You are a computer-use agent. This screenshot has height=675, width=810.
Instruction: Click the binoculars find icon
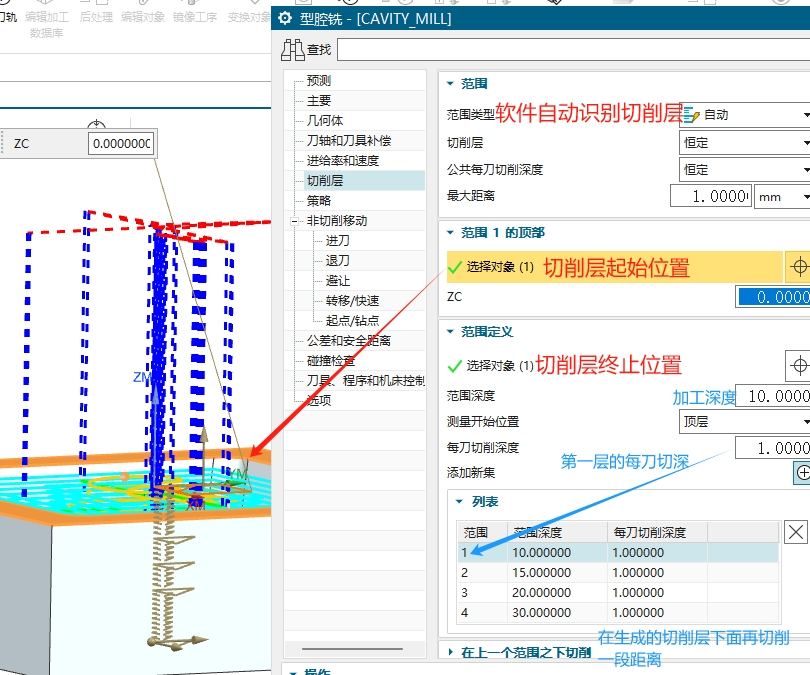[x=293, y=50]
